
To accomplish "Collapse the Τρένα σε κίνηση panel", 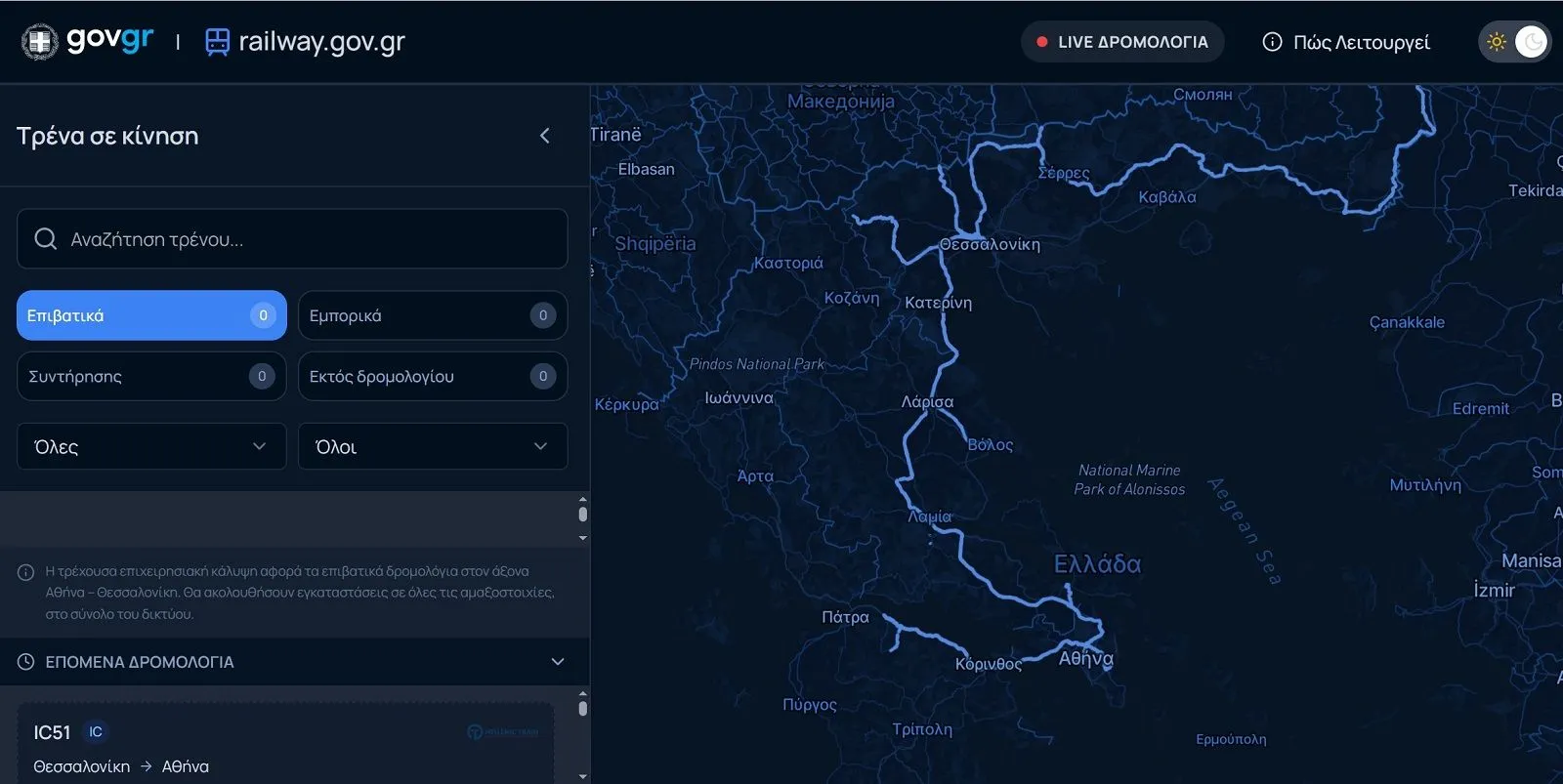I will [x=545, y=136].
